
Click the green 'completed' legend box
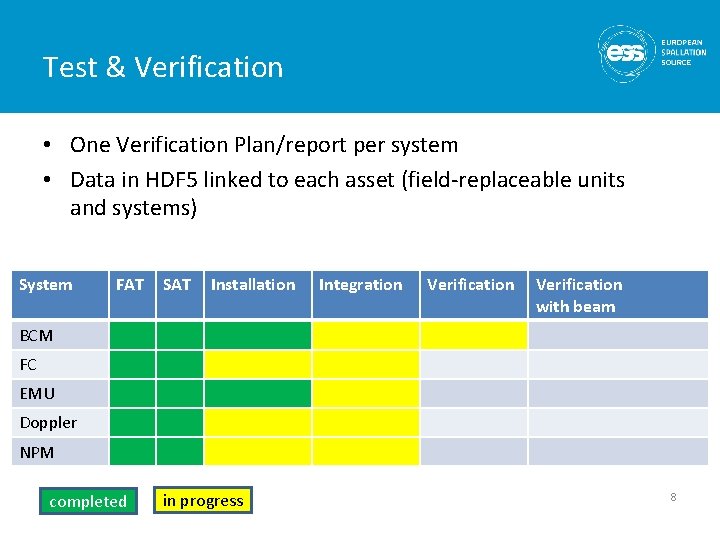point(88,501)
